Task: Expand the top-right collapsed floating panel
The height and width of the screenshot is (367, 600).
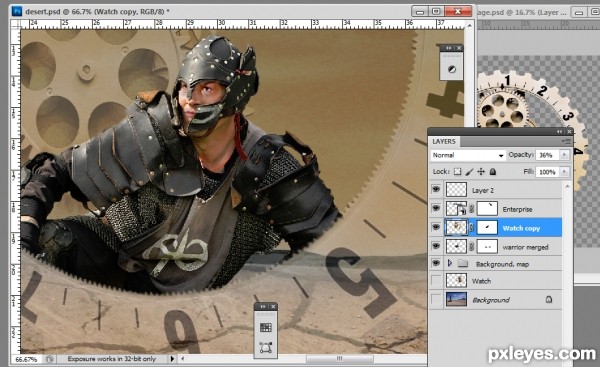Action: click(x=449, y=48)
